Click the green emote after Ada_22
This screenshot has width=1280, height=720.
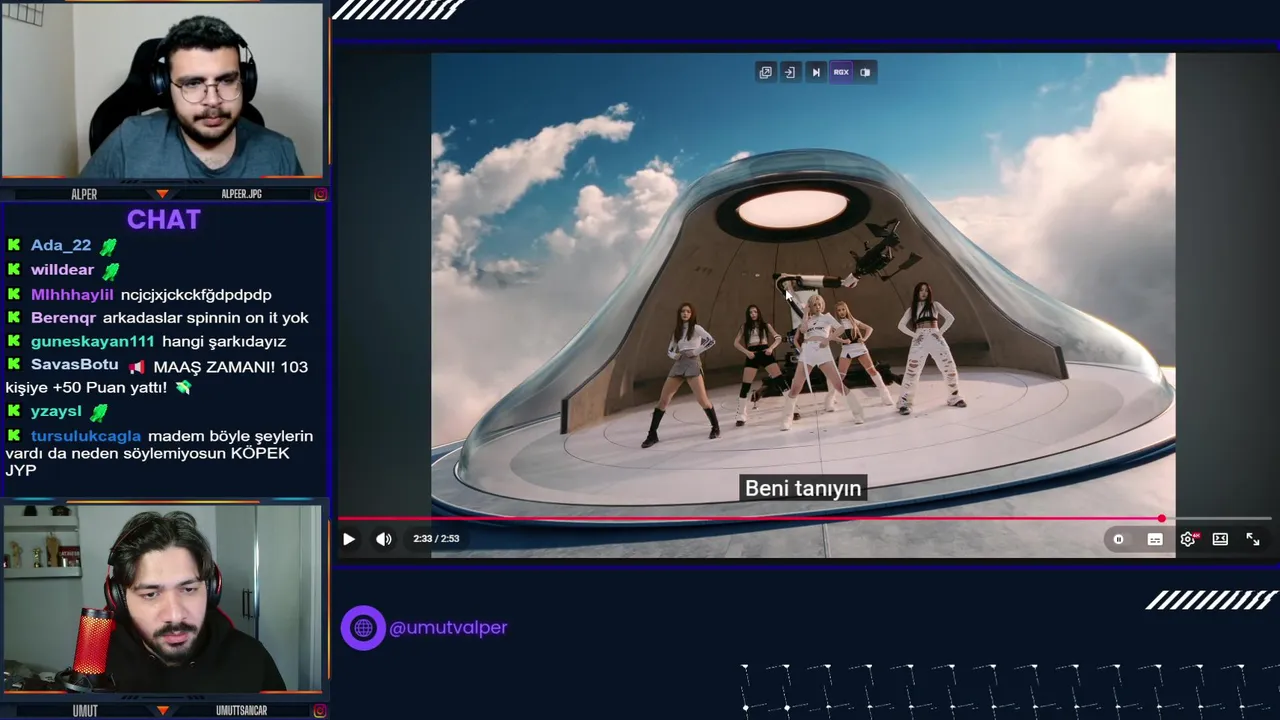(108, 246)
